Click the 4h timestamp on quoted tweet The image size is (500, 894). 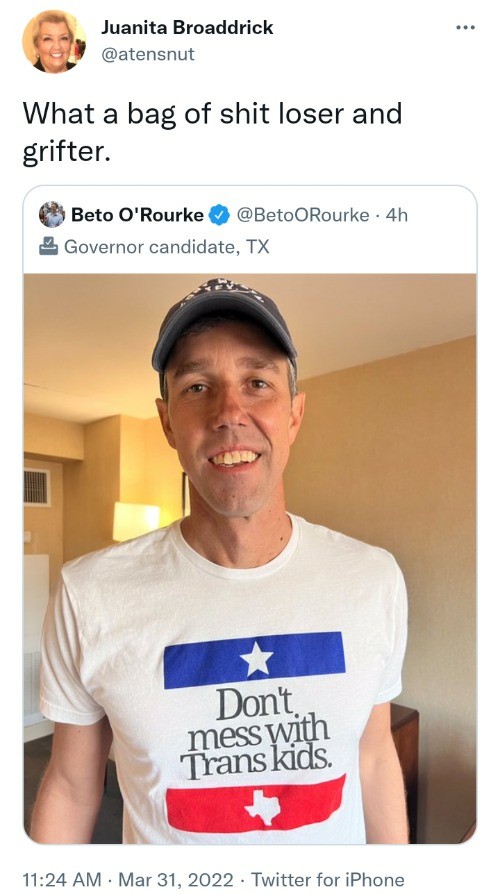[397, 215]
